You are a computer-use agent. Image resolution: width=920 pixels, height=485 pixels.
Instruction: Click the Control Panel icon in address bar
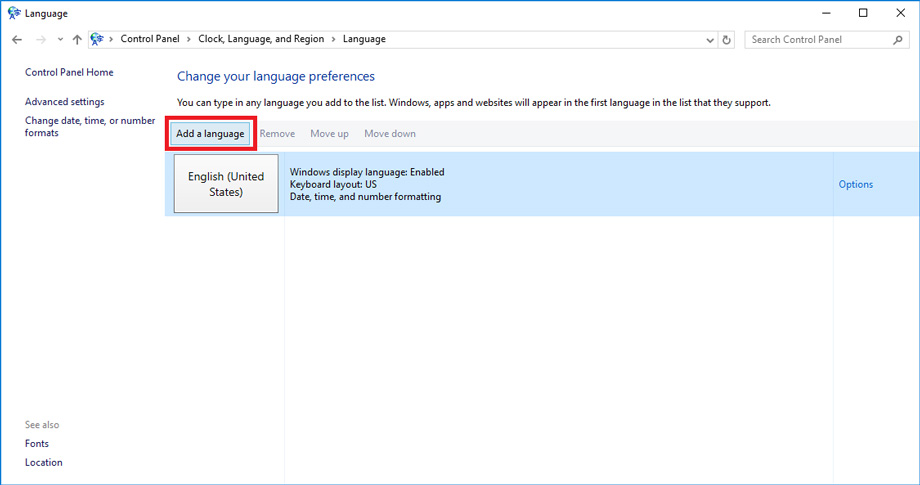click(x=97, y=39)
